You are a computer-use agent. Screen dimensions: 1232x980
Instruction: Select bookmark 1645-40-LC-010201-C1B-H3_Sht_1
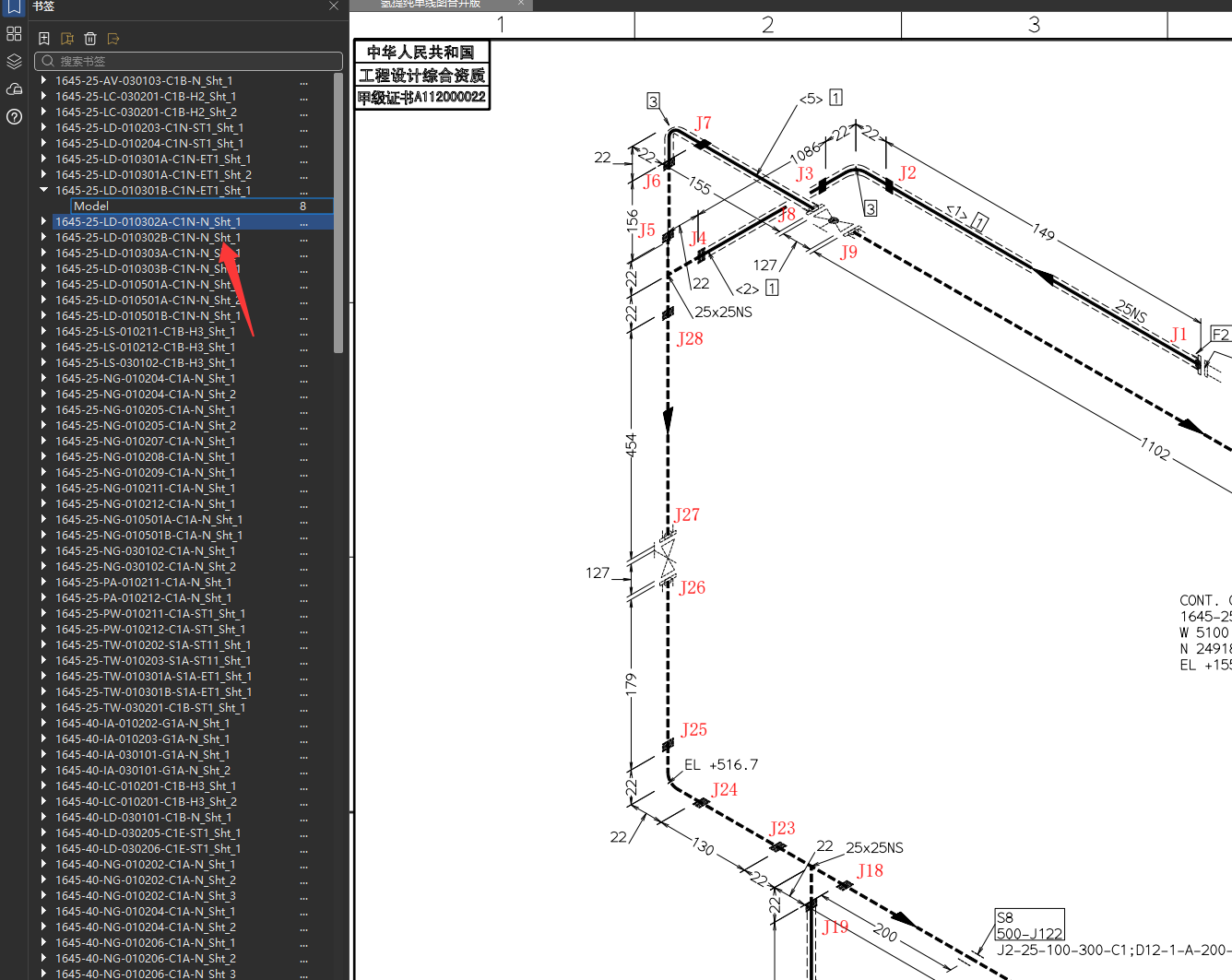[146, 786]
